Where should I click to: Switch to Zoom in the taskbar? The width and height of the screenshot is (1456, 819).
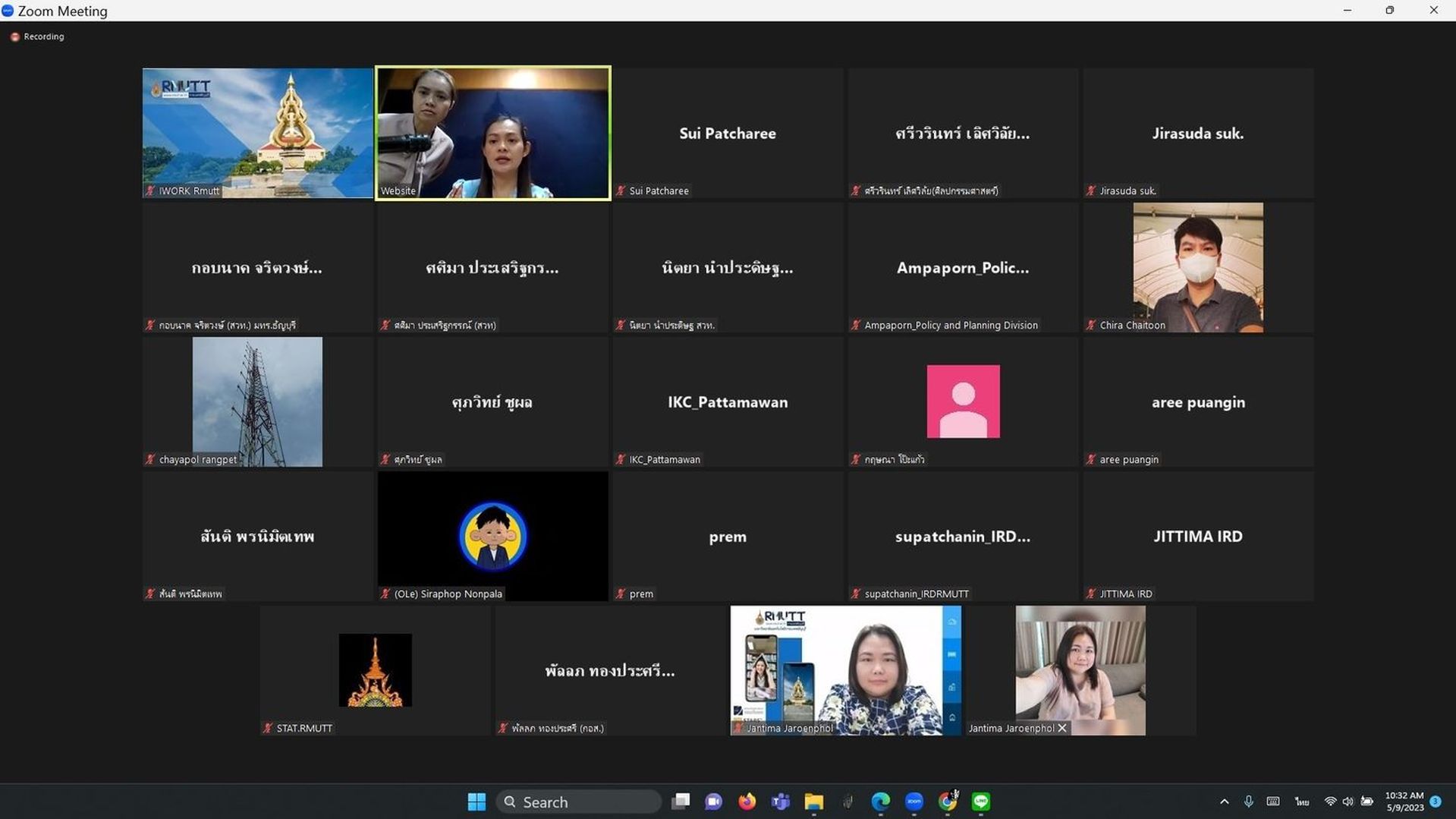(914, 802)
